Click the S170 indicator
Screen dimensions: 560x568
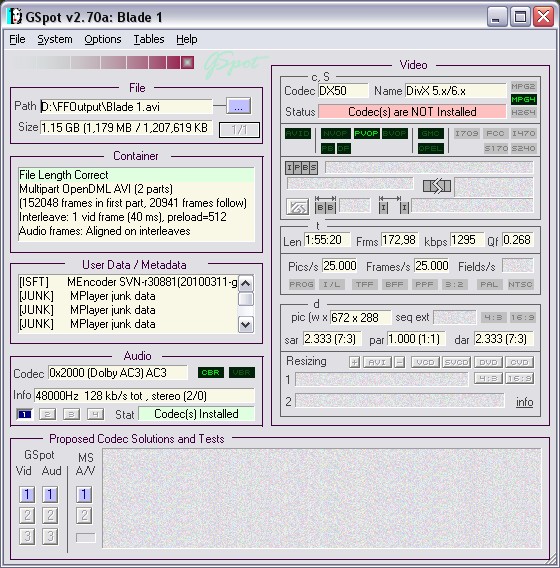pyautogui.click(x=496, y=148)
